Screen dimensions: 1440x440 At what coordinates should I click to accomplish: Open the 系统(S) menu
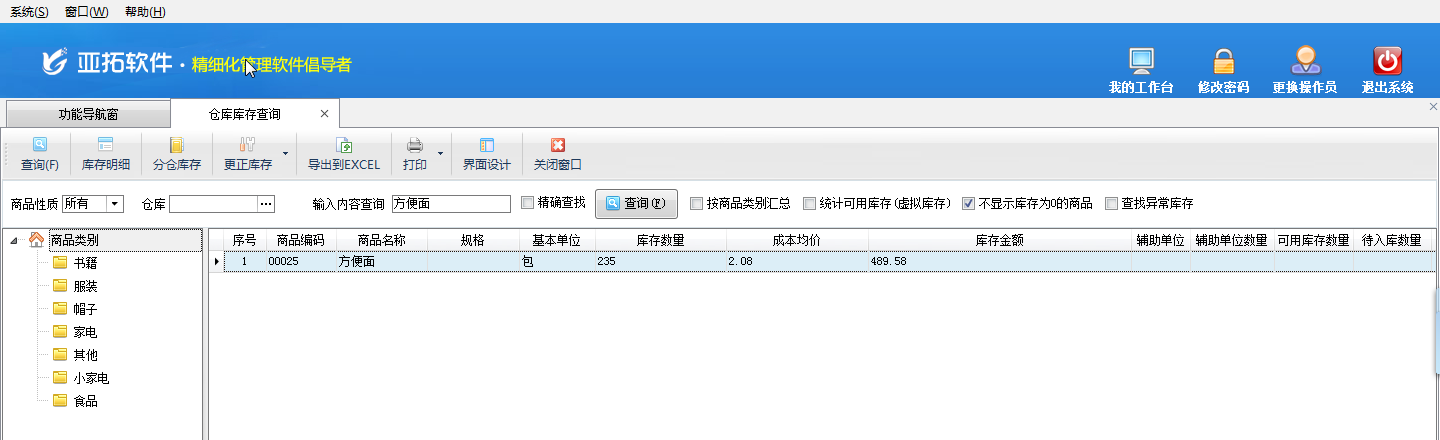(29, 11)
